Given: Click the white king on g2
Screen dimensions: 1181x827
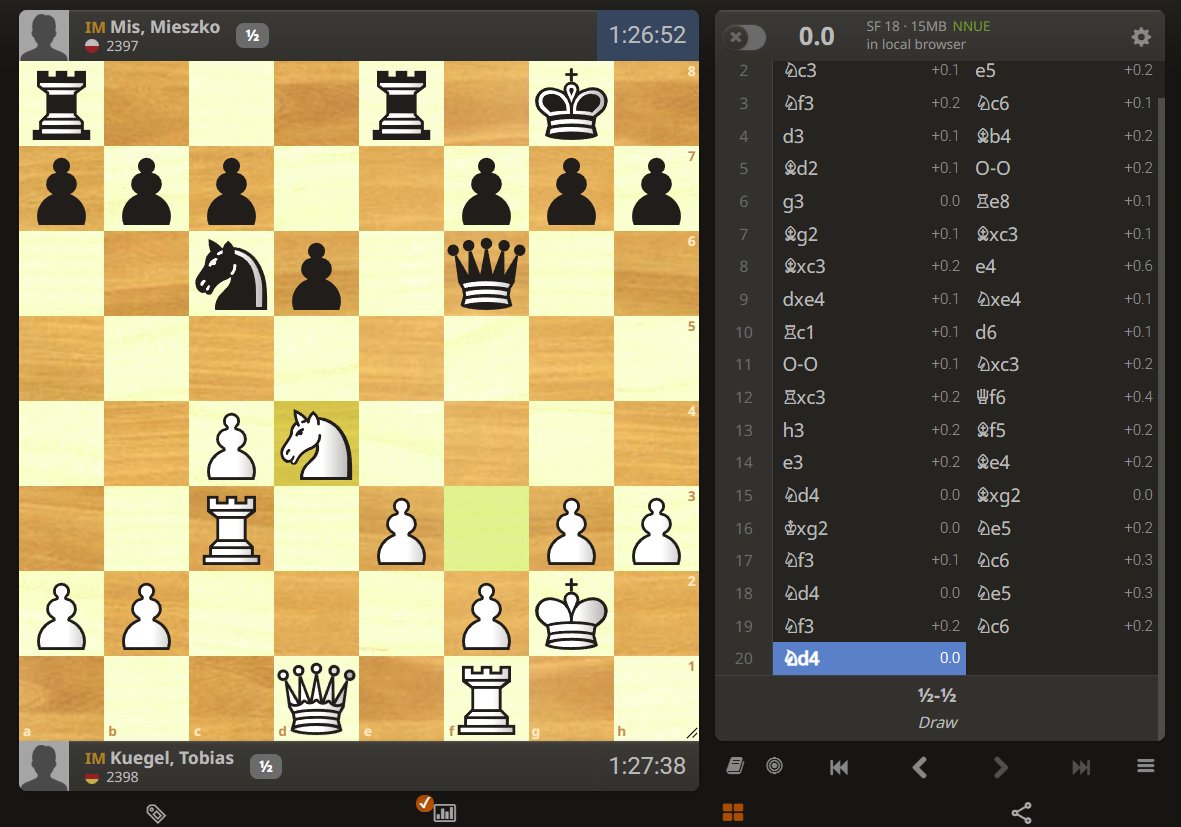Looking at the screenshot, I should pos(572,614).
